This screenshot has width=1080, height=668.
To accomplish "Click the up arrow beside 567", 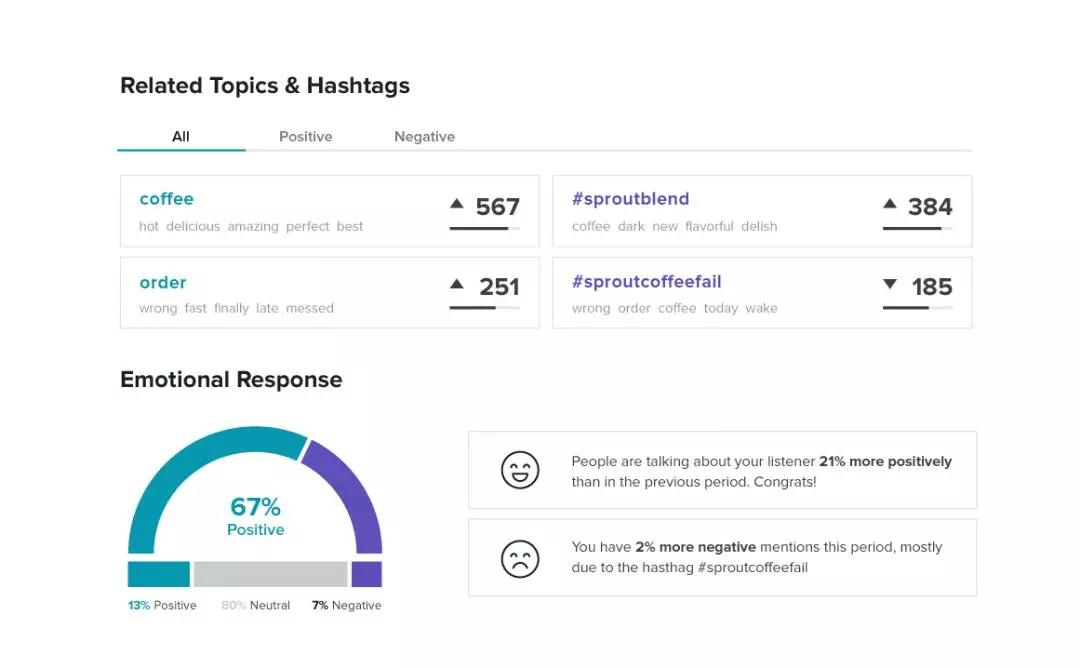I will click(x=457, y=204).
